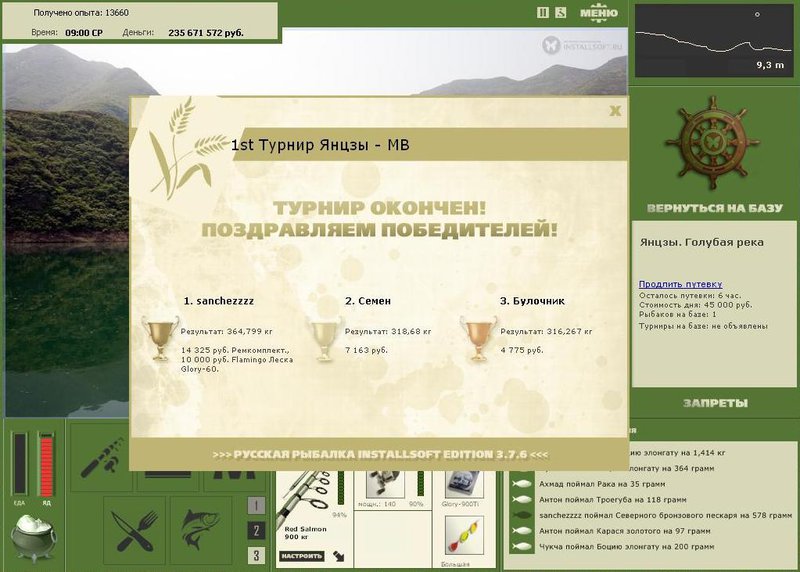Click the dark fish icon beside sanchezzzz поймал
The width and height of the screenshot is (800, 572).
click(x=521, y=515)
